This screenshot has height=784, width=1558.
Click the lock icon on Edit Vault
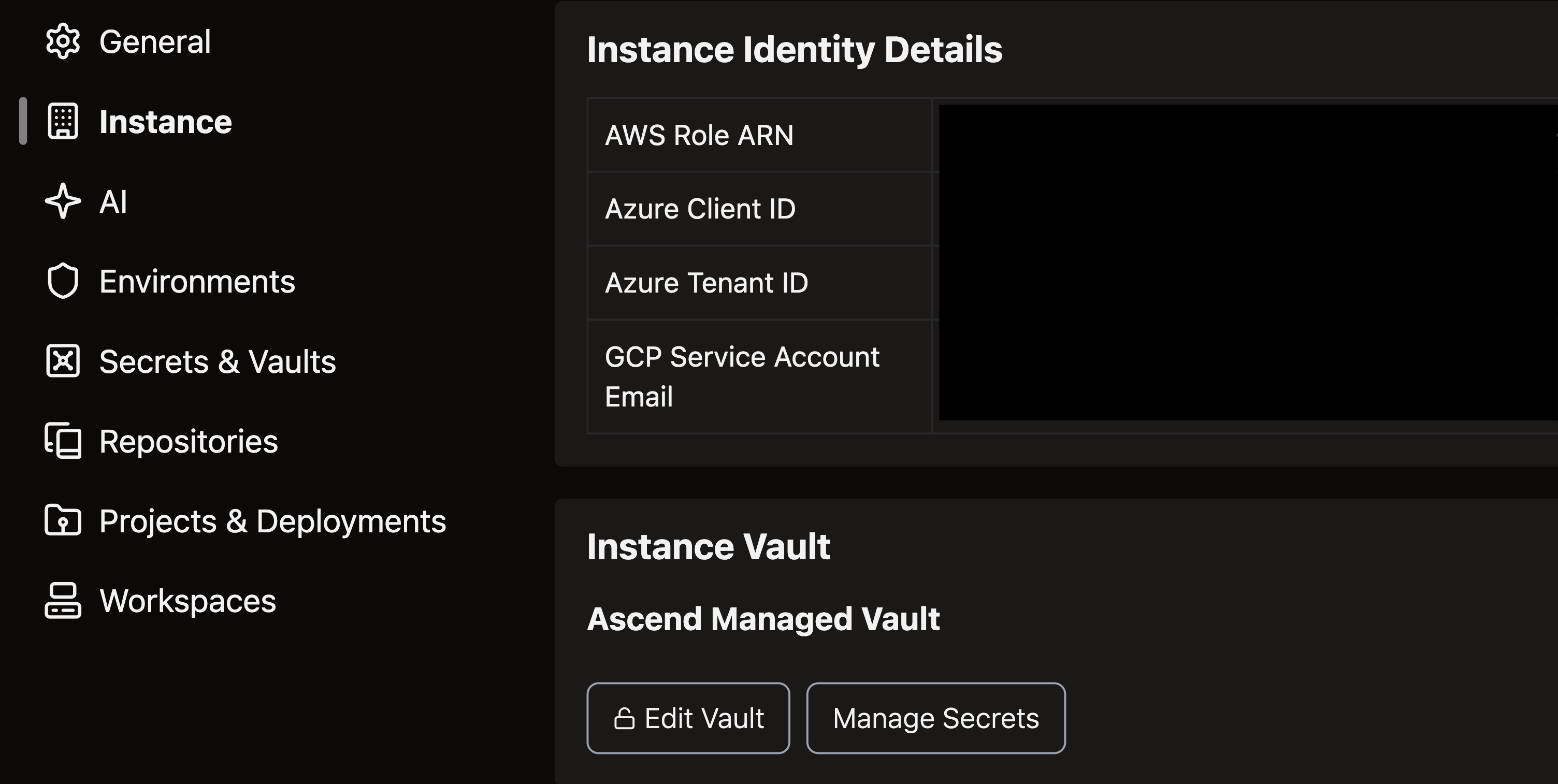[624, 719]
